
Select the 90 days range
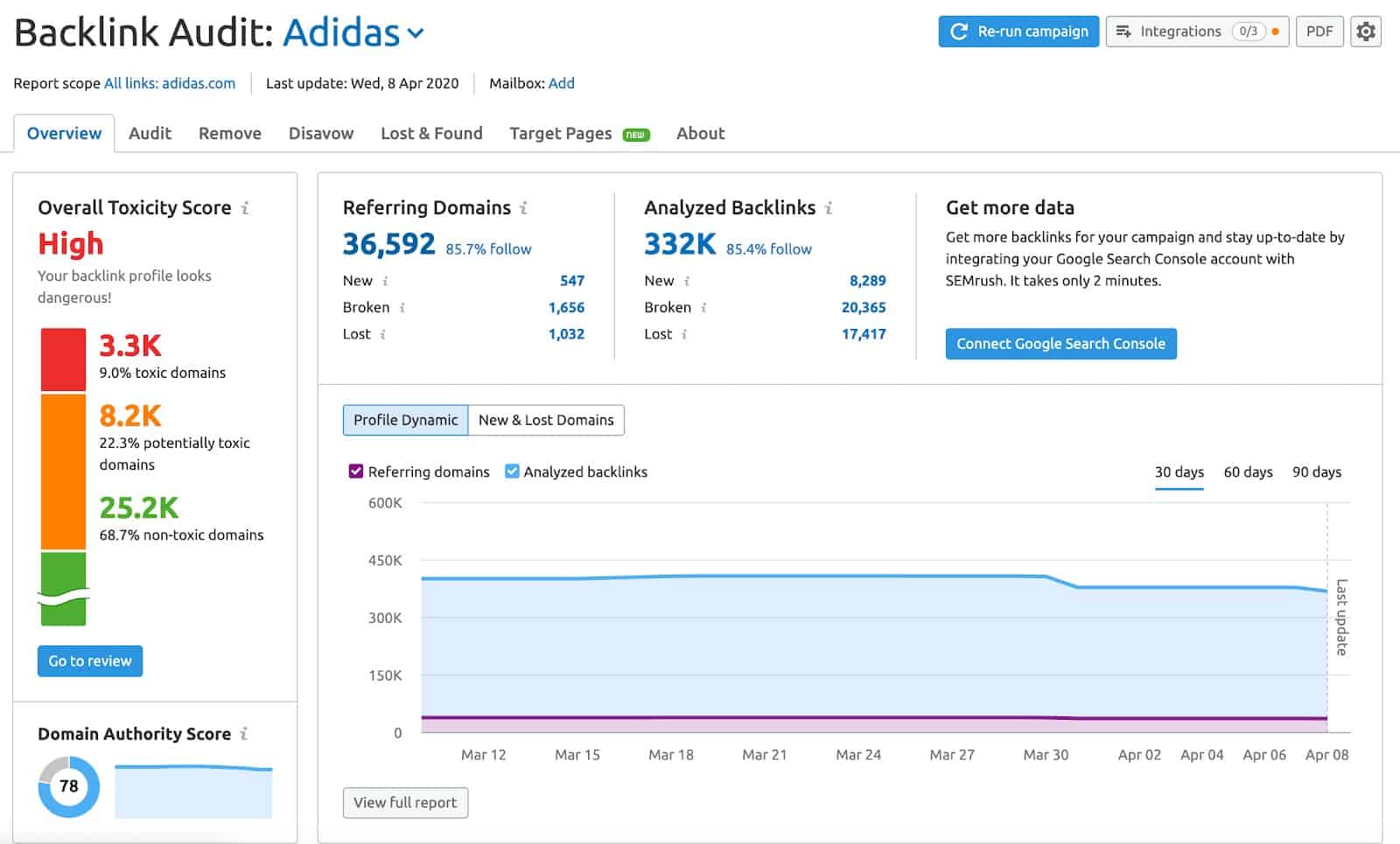pyautogui.click(x=1317, y=472)
